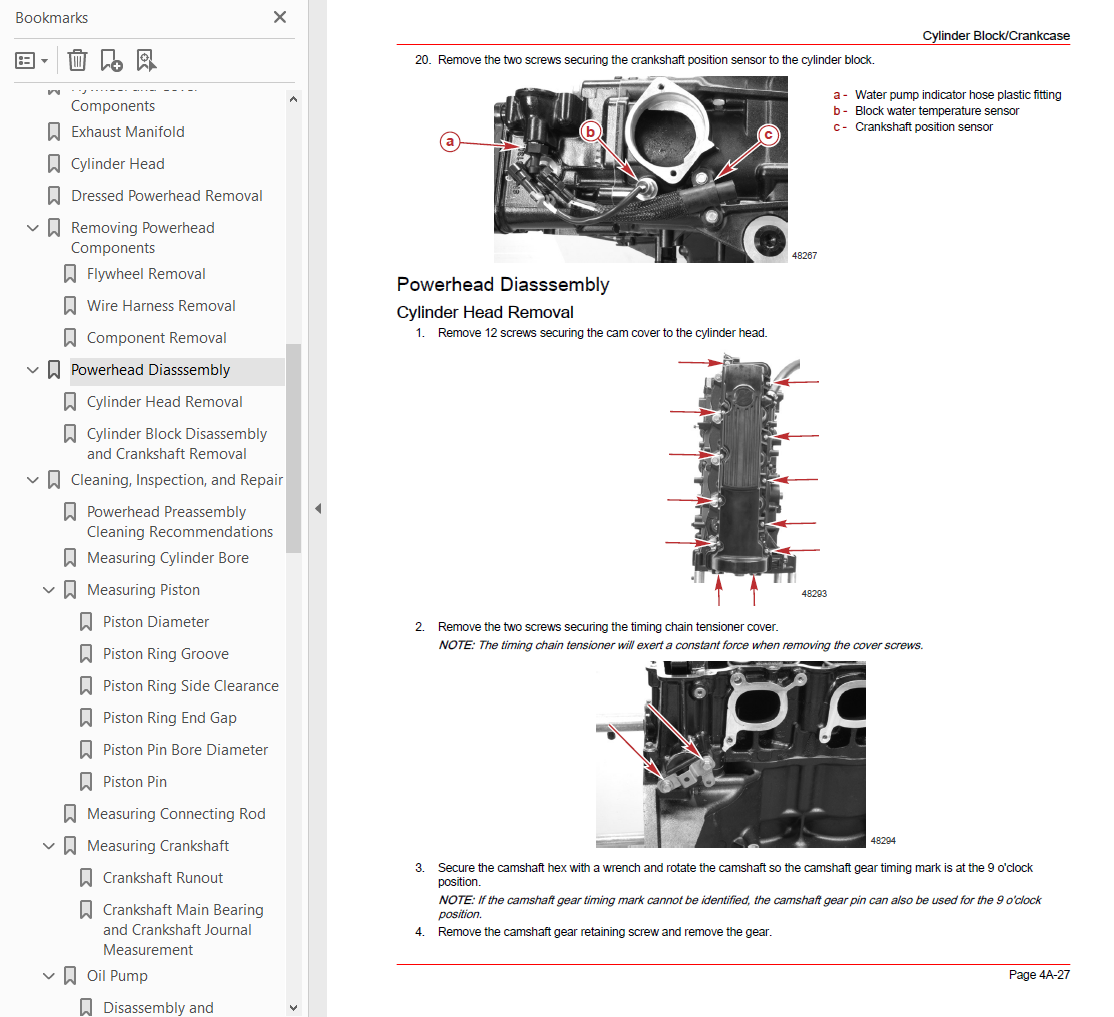The width and height of the screenshot is (1114, 1017).
Task: Click bookmark icon beside Component Removal
Action: coord(70,338)
